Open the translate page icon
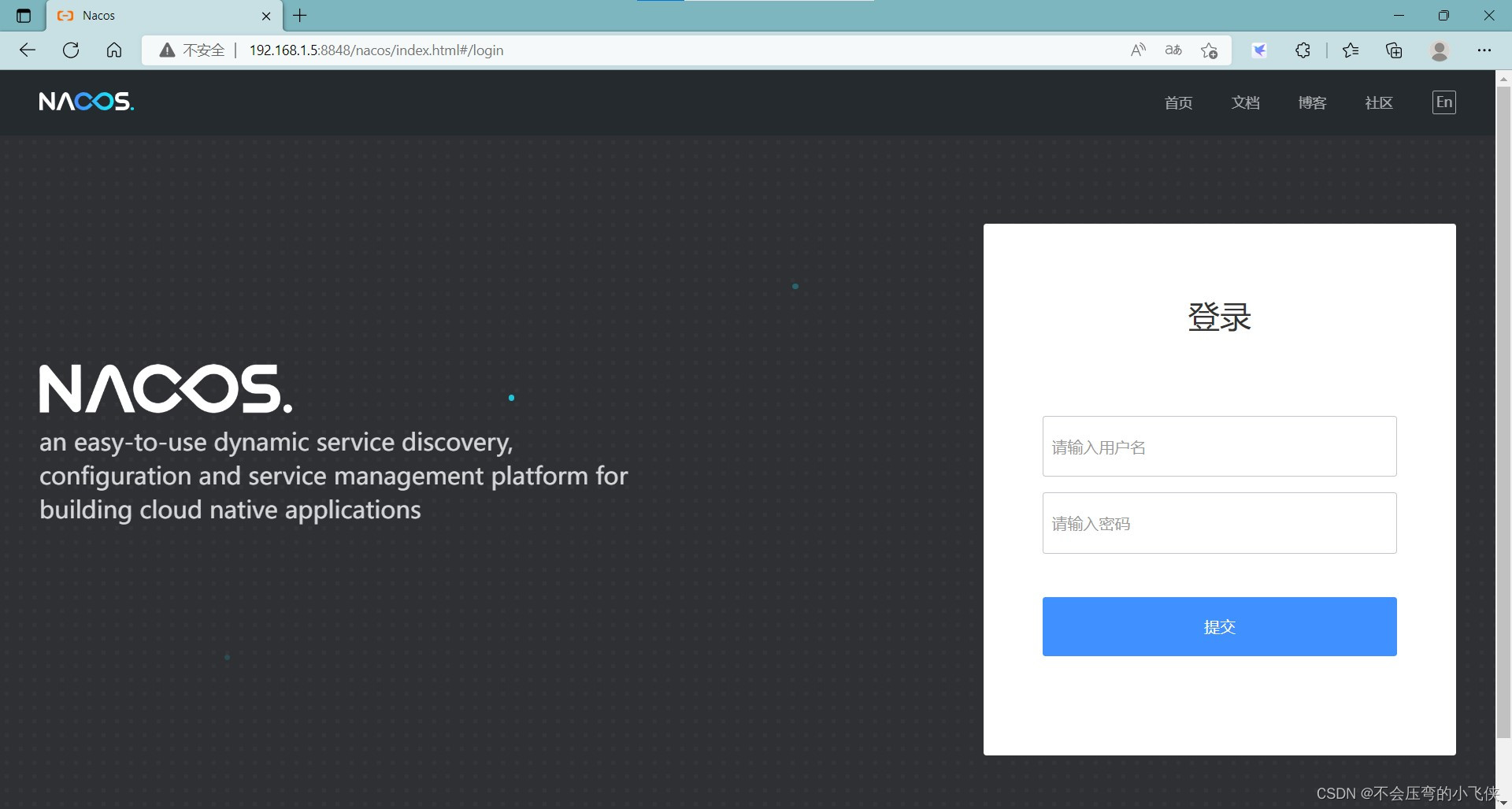 (x=1173, y=50)
